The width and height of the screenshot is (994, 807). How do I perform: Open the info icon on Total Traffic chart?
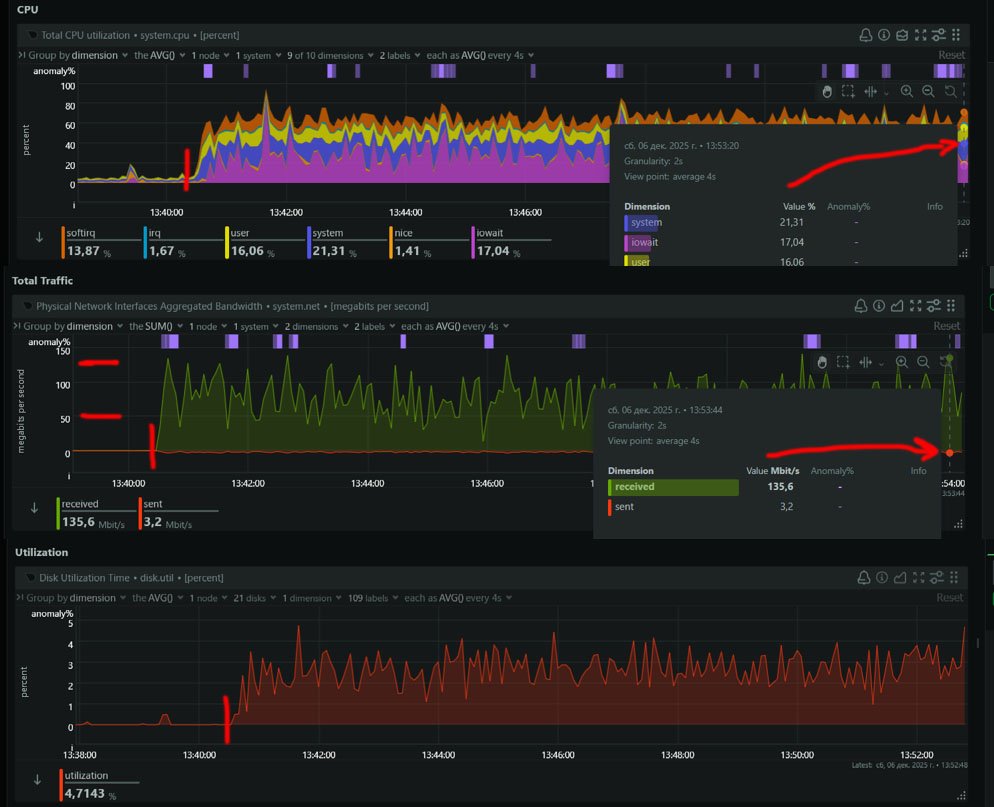[x=879, y=305]
